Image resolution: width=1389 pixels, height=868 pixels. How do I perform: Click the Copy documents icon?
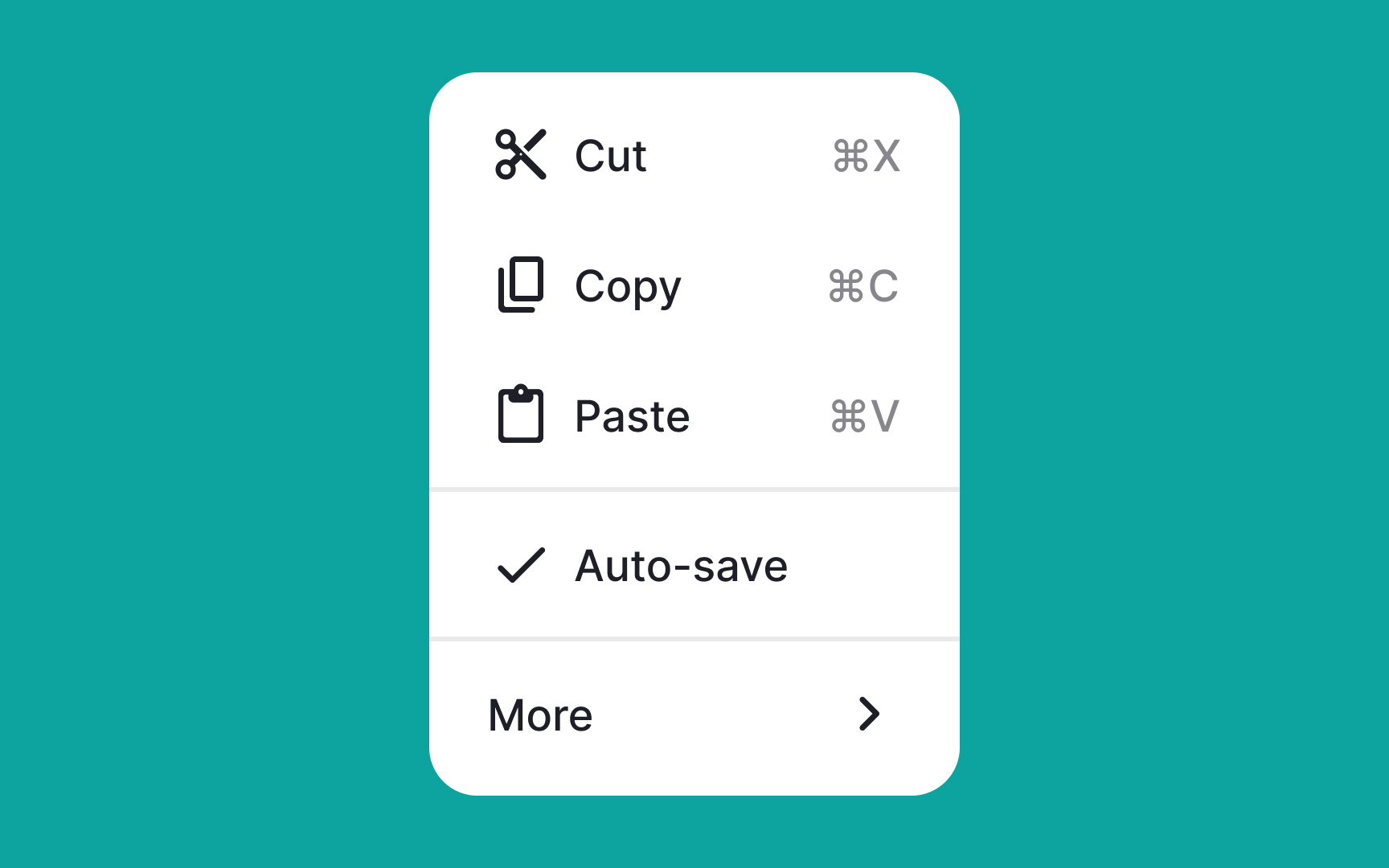click(x=521, y=285)
